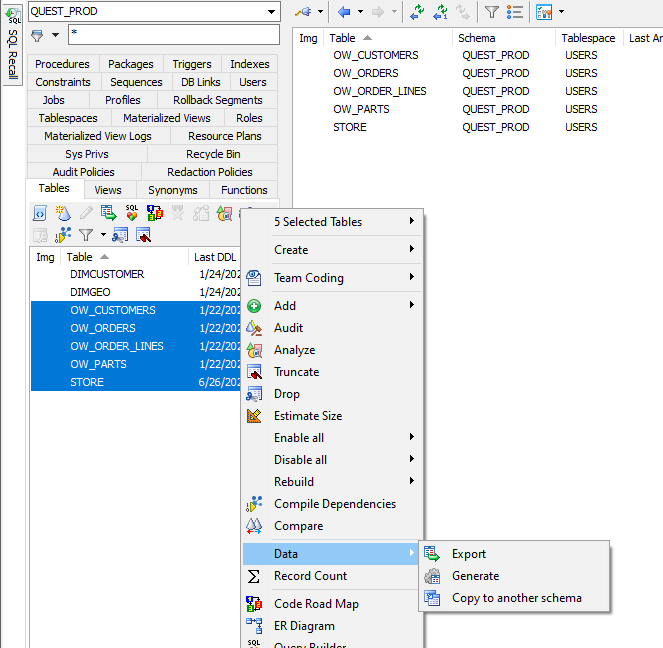The width and height of the screenshot is (663, 648).
Task: Expand the Enable all submenu
Action: click(332, 437)
